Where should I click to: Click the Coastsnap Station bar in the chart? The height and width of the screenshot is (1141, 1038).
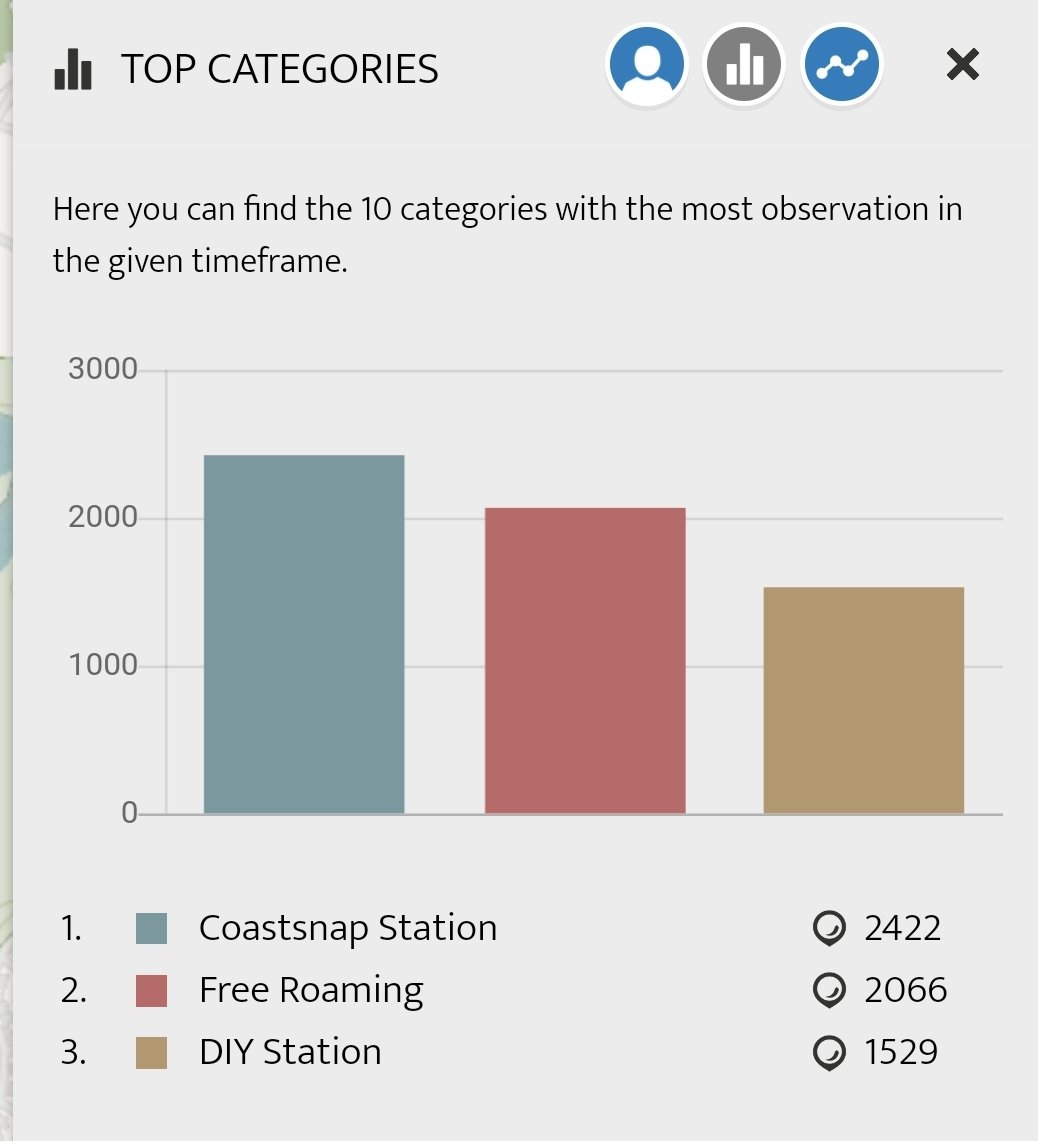pyautogui.click(x=304, y=634)
